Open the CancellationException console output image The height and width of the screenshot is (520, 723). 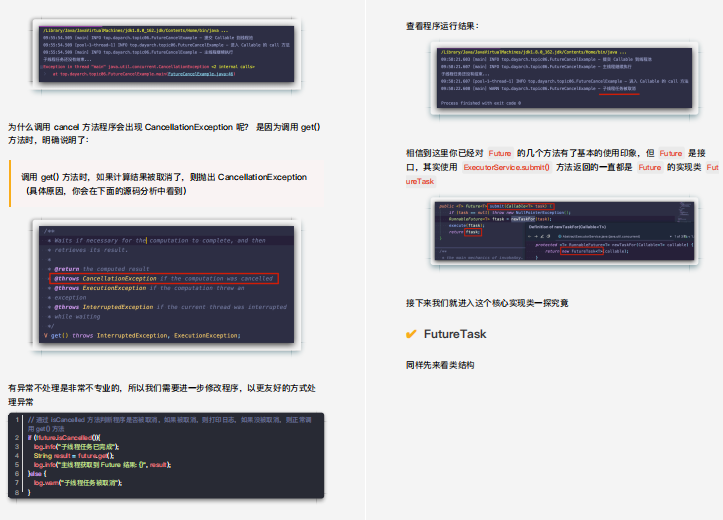(x=166, y=54)
